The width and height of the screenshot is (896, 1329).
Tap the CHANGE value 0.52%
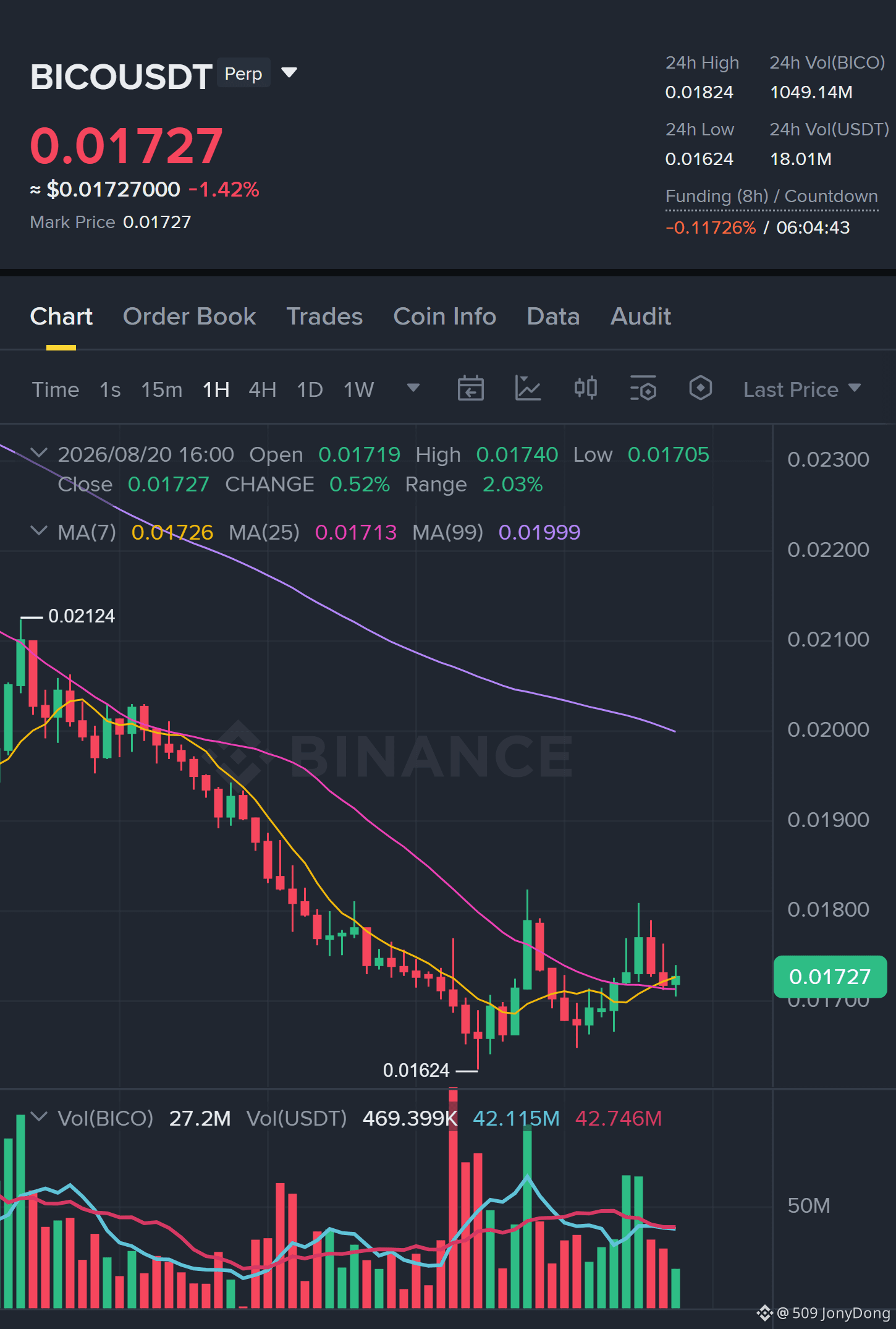(360, 484)
